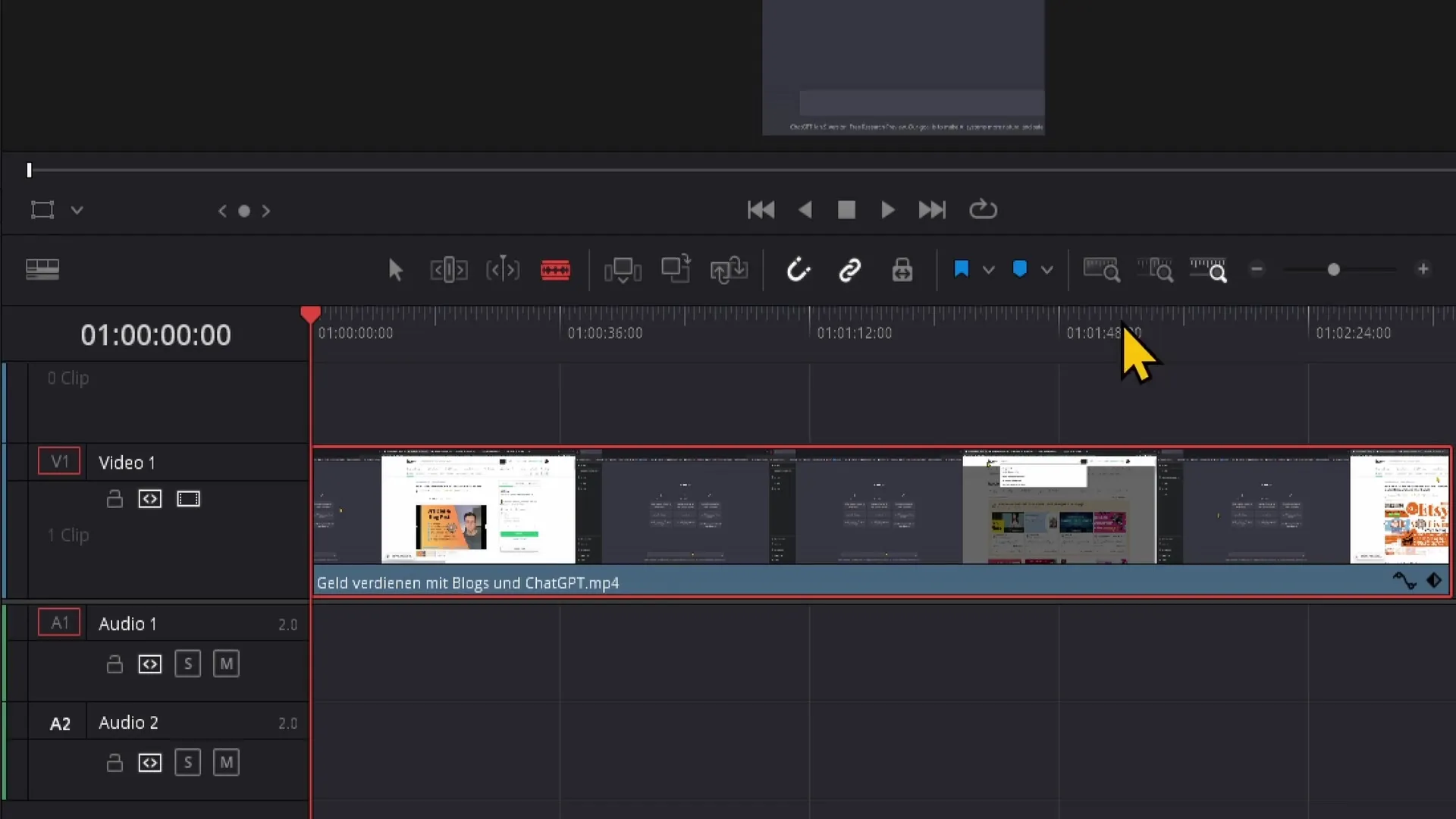Disable the Video 1 track
Screen dimensions: 1456x819
pos(188,499)
